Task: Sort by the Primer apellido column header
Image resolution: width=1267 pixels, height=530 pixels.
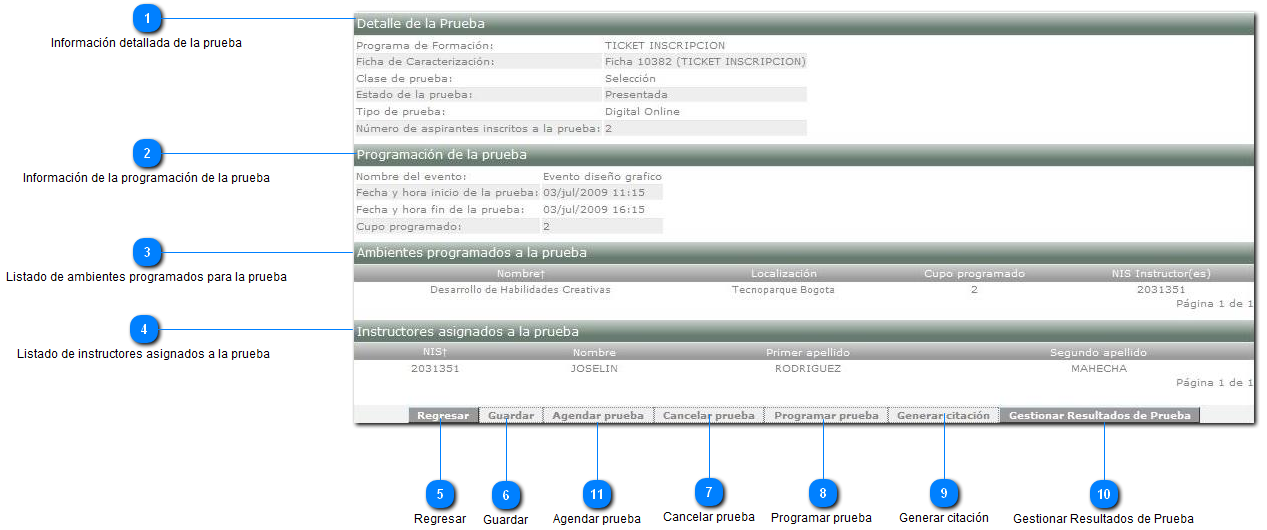Action: click(x=808, y=353)
